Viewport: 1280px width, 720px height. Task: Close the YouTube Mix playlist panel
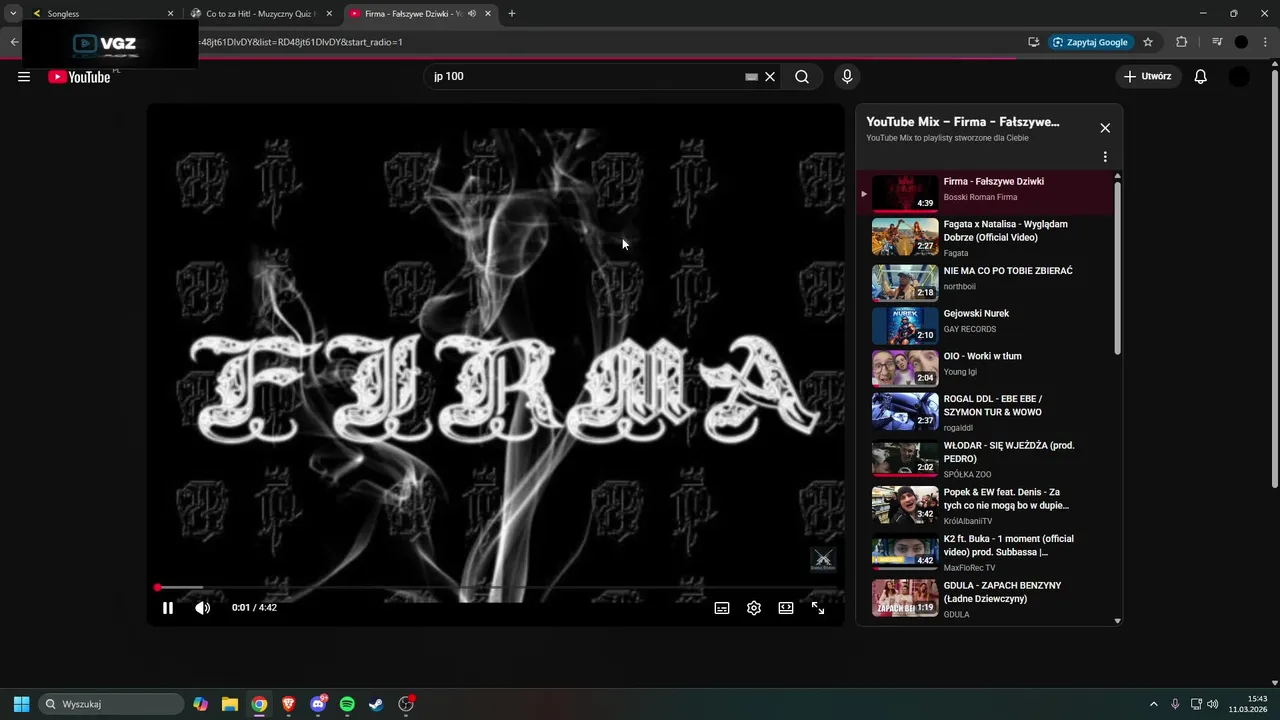(x=1105, y=128)
